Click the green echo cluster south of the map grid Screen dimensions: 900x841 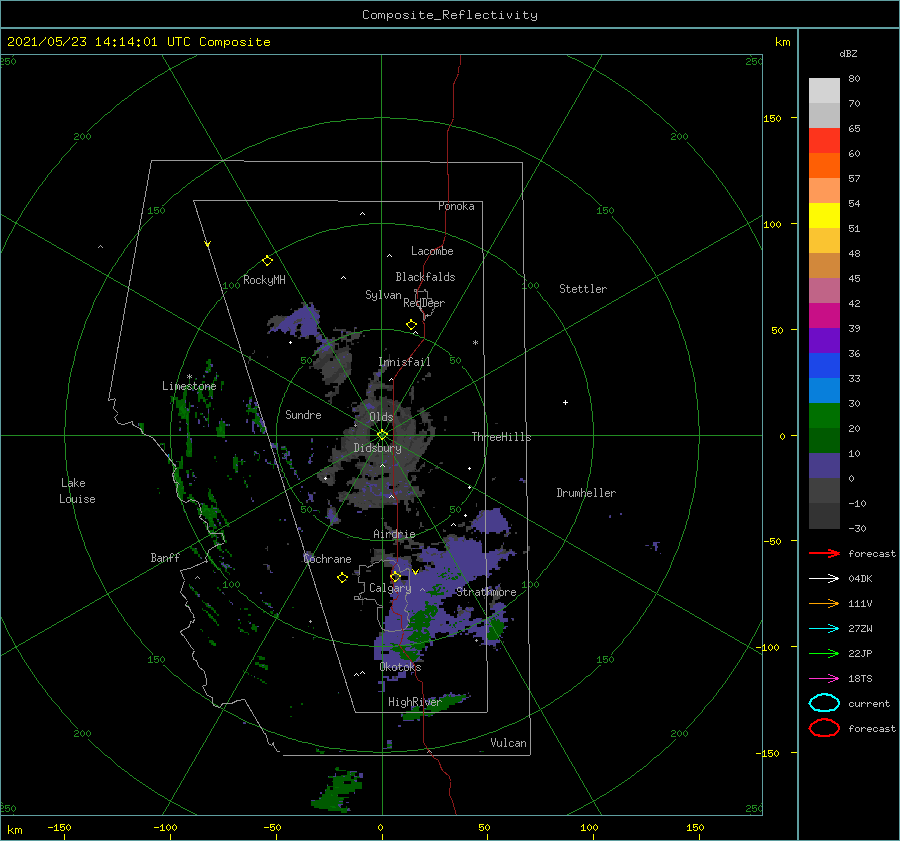coord(339,791)
